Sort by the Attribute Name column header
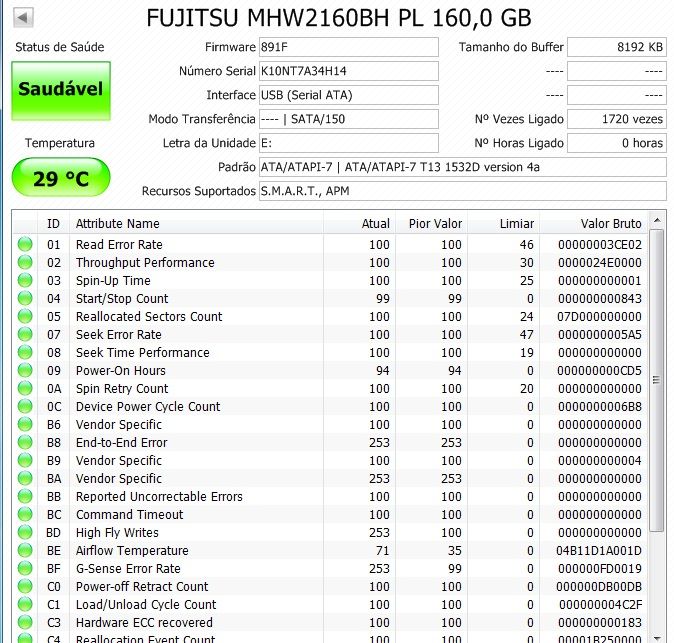 coord(200,224)
